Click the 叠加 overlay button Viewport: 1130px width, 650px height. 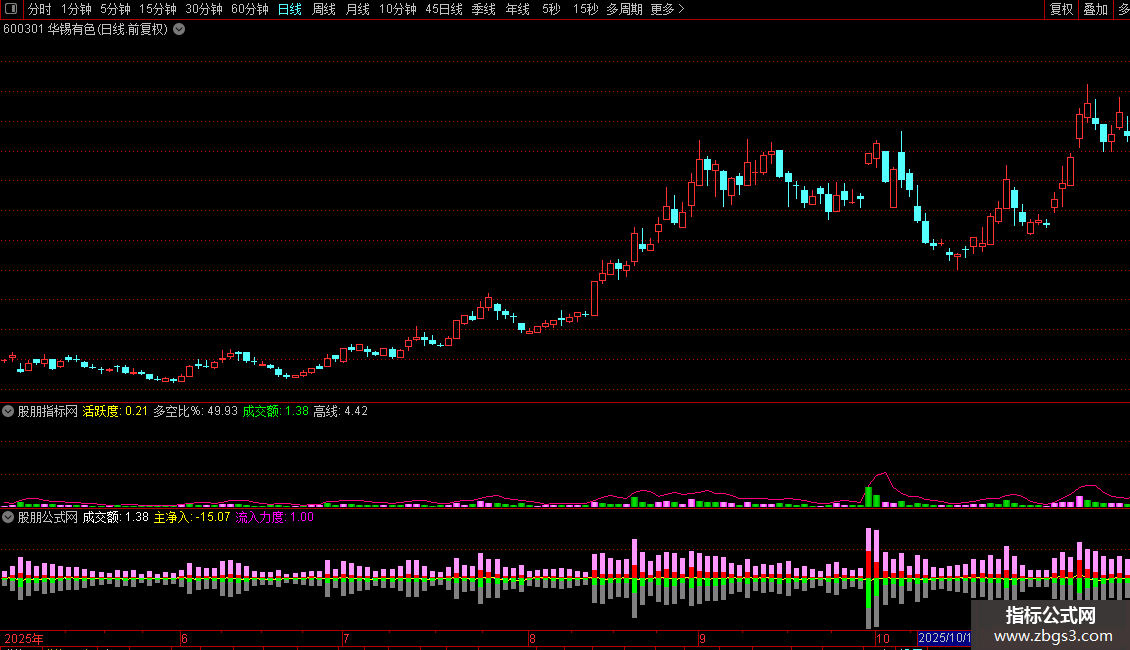coord(1095,9)
